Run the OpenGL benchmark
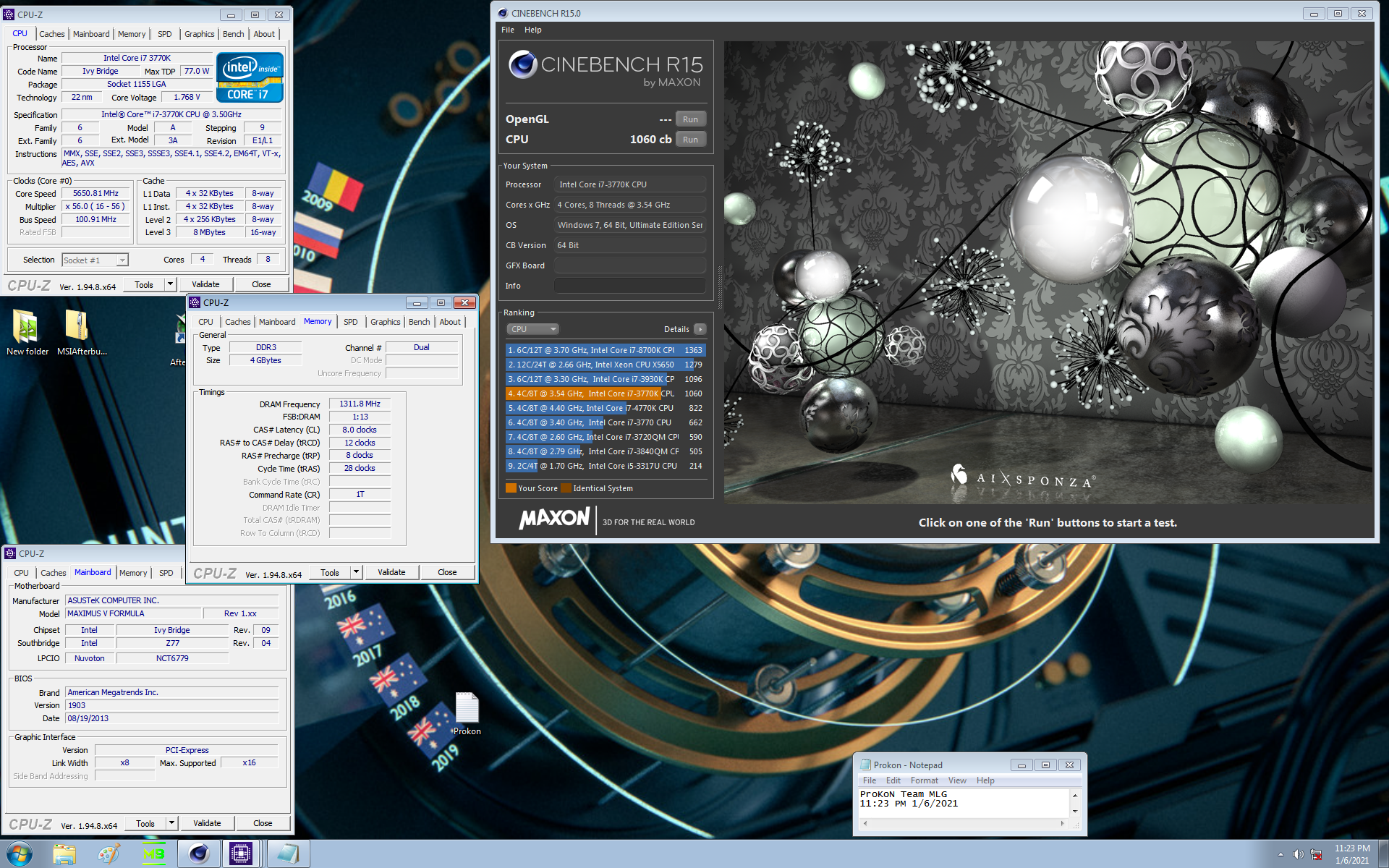Screen dimensions: 1389x868 click(x=690, y=119)
